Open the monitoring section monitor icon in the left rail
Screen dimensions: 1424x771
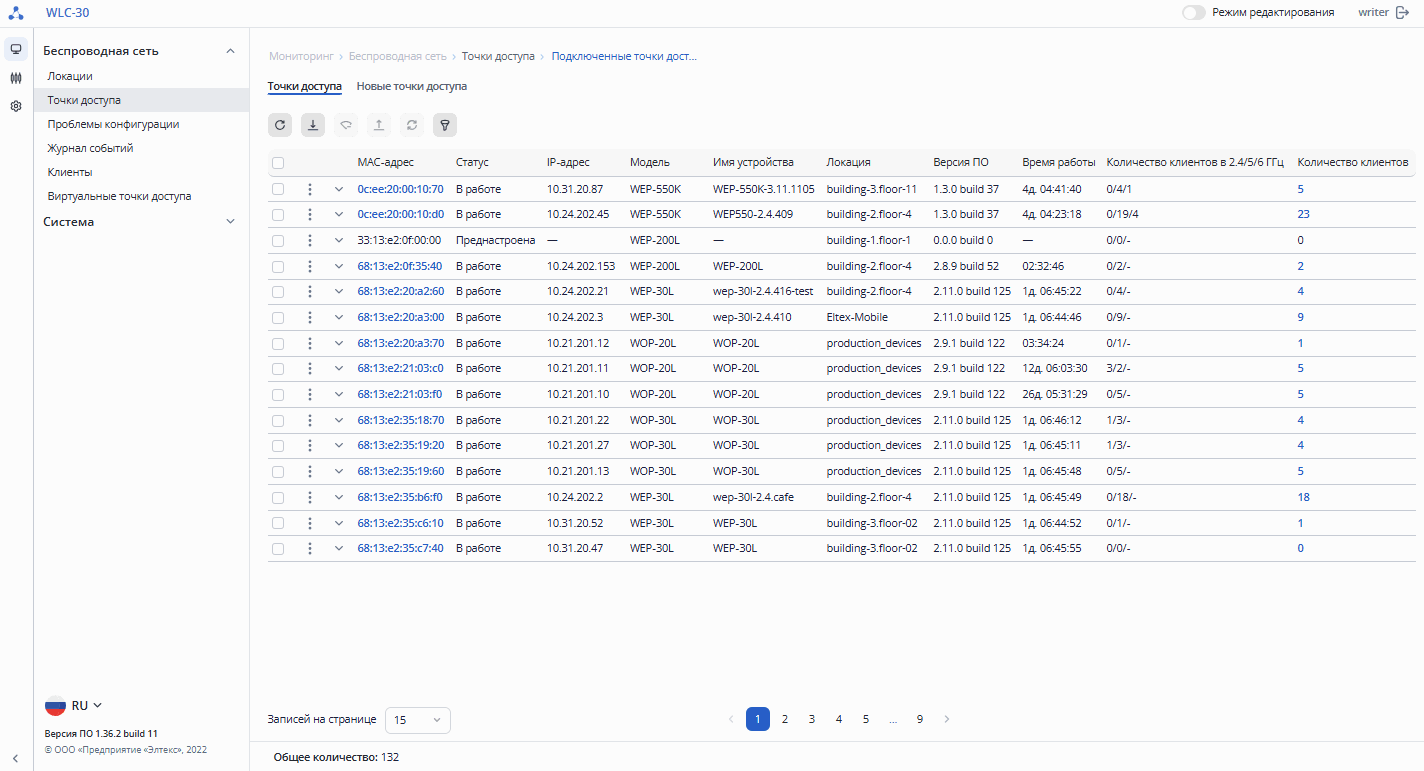point(16,49)
